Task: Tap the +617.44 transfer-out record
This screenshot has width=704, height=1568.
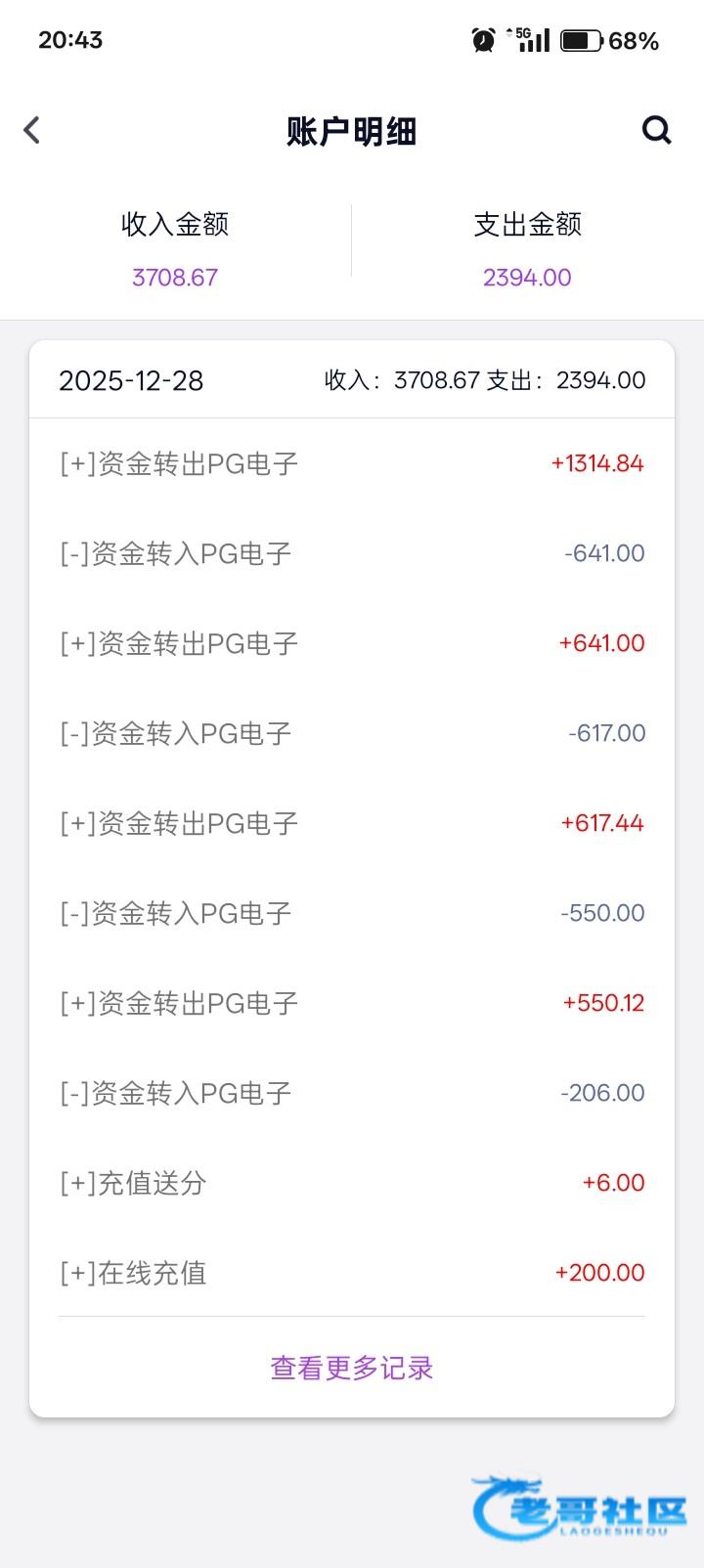Action: pos(352,823)
